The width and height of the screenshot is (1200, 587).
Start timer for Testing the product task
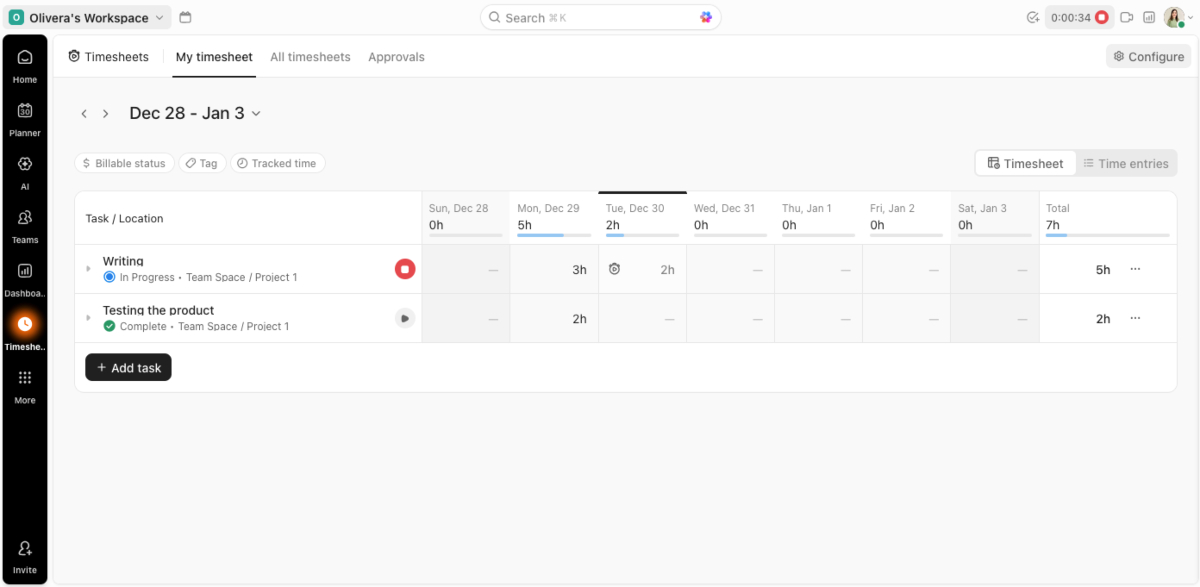(404, 318)
